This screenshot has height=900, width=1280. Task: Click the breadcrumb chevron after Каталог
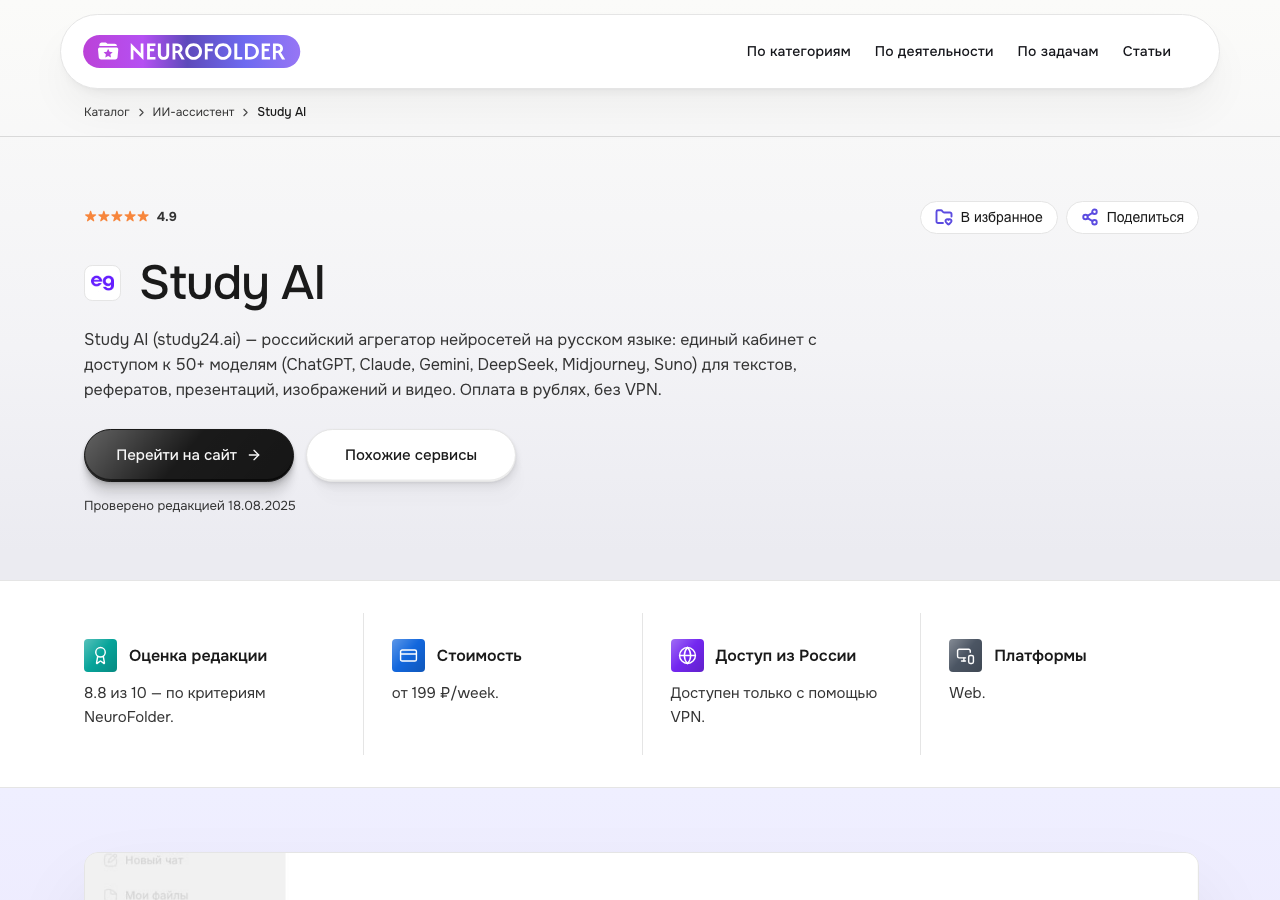[141, 112]
